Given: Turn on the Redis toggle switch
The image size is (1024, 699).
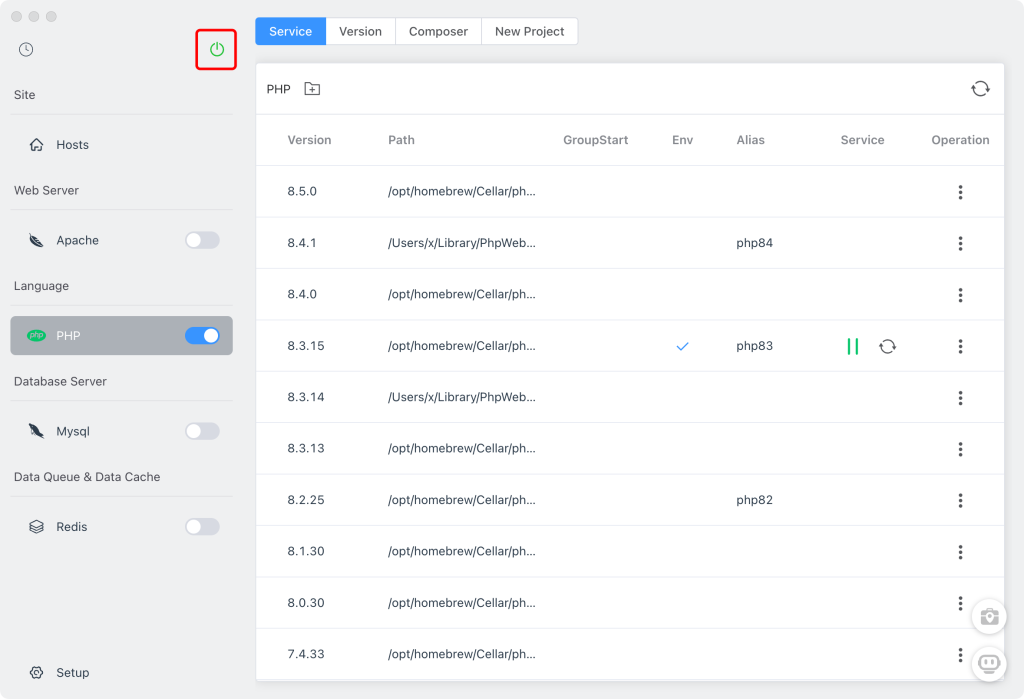Looking at the screenshot, I should (202, 527).
